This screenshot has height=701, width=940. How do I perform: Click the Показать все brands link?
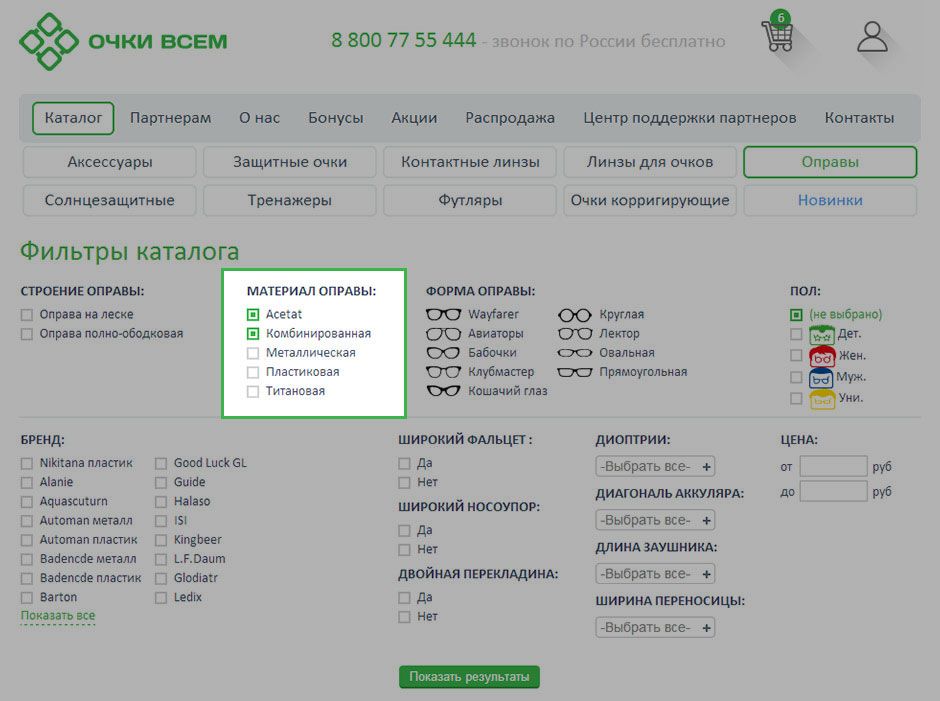58,616
